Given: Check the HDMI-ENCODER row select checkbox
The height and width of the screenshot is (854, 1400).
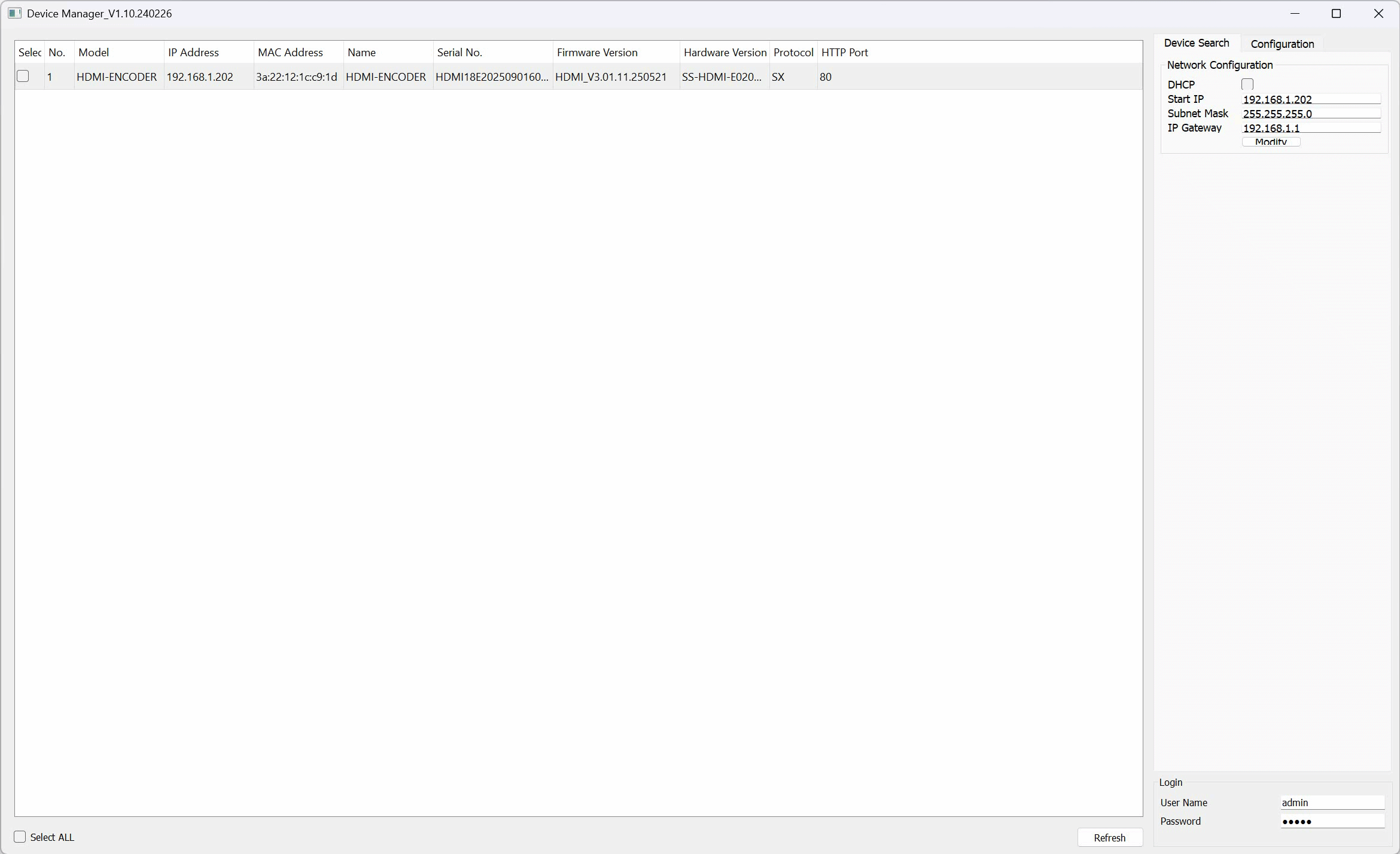Looking at the screenshot, I should tap(23, 77).
